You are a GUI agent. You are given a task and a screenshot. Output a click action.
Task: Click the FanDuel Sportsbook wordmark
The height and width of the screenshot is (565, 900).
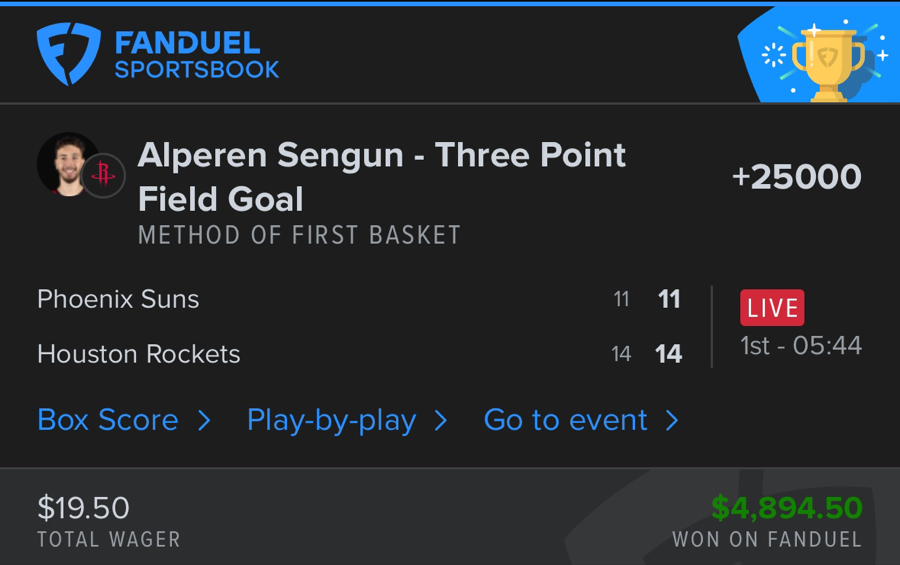(x=196, y=56)
